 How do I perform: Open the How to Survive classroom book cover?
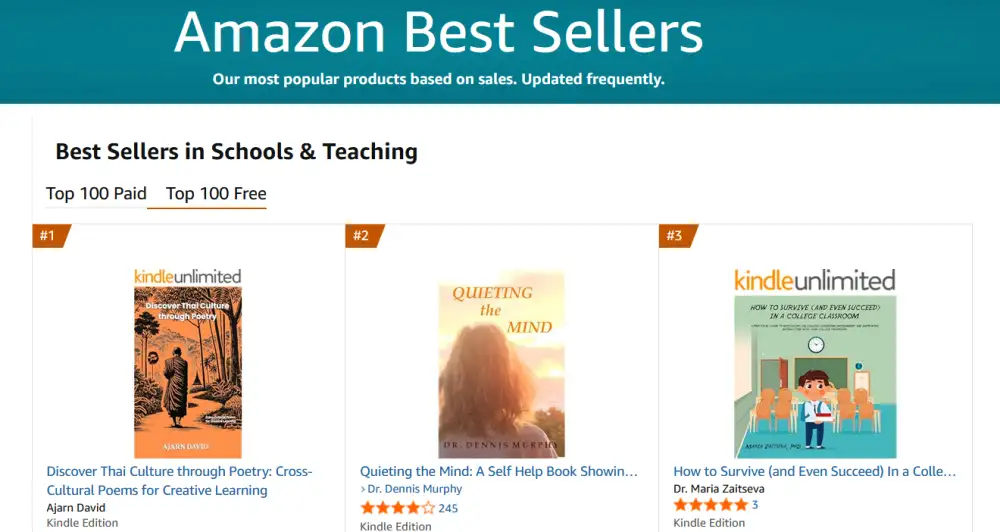(814, 376)
